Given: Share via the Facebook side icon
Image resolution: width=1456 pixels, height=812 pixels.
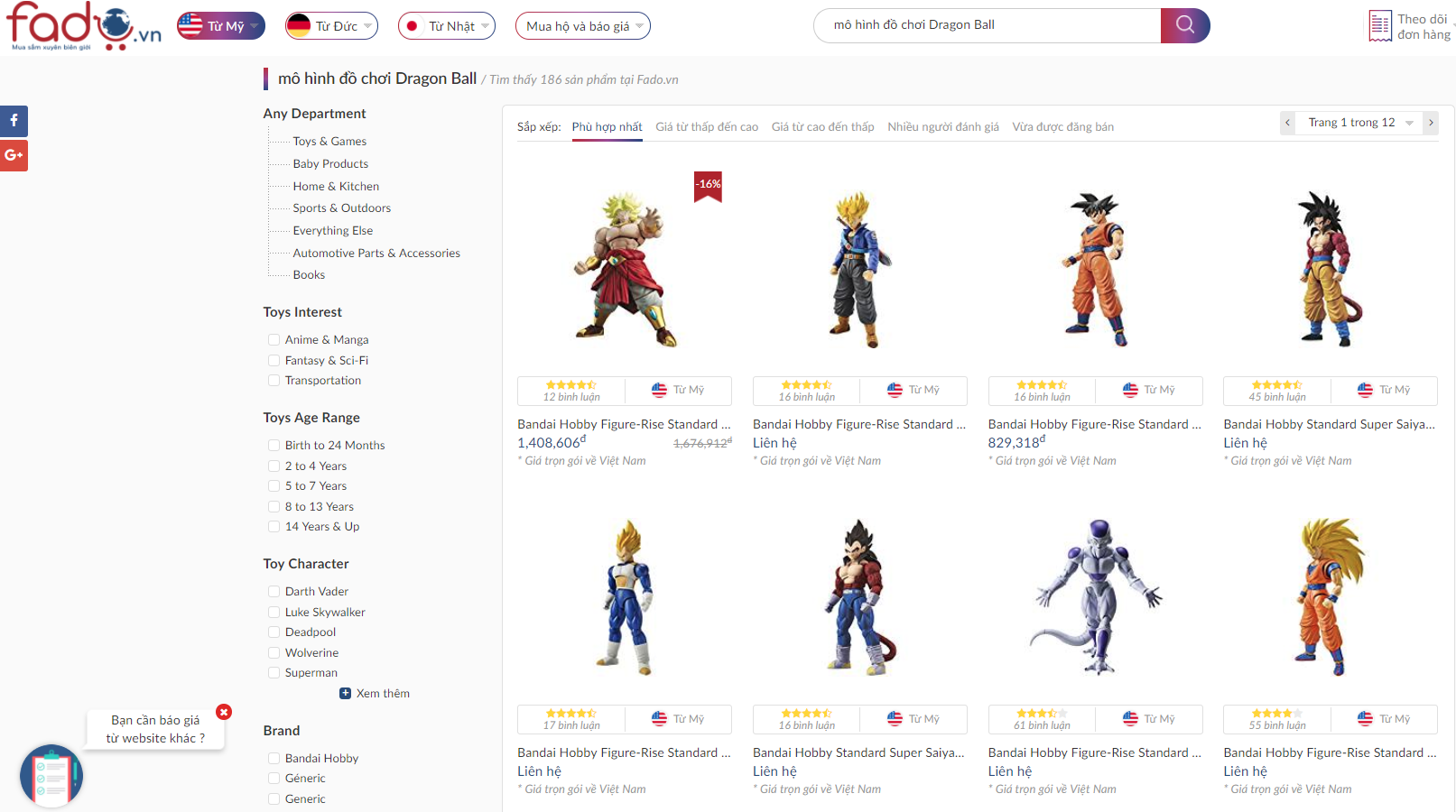Looking at the screenshot, I should 14,121.
